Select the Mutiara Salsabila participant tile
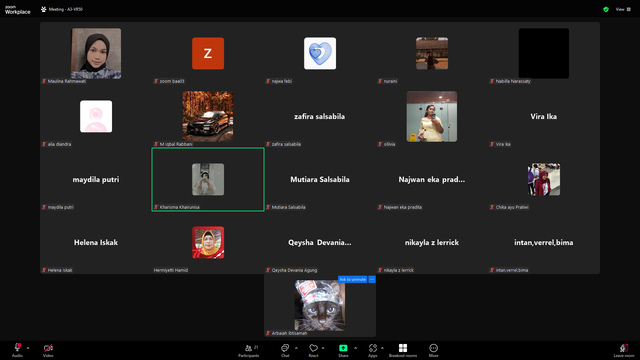This screenshot has width=640, height=360. tap(320, 180)
